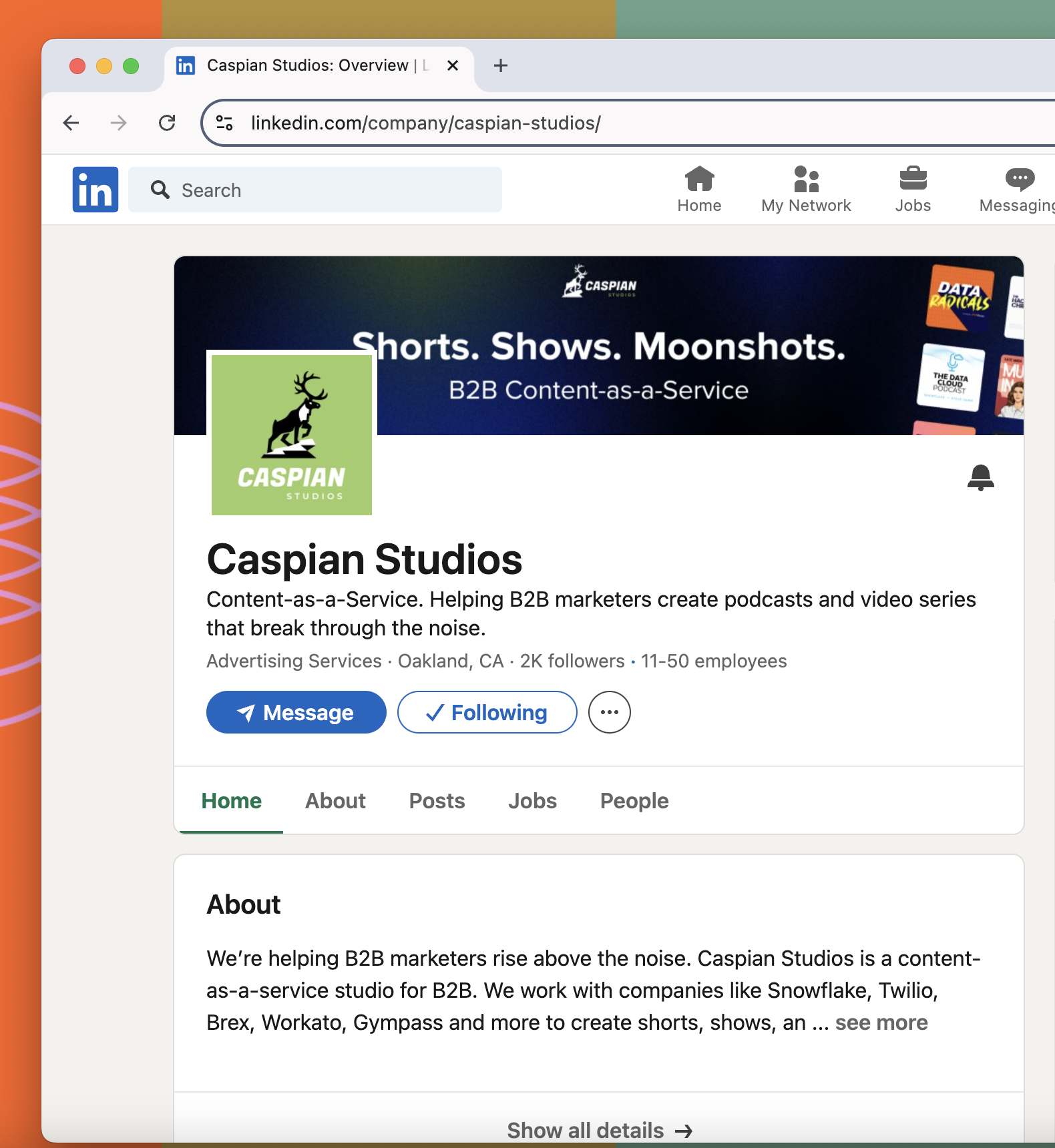Click the Data Radicals cover in banner
1055x1148 pixels.
(960, 298)
